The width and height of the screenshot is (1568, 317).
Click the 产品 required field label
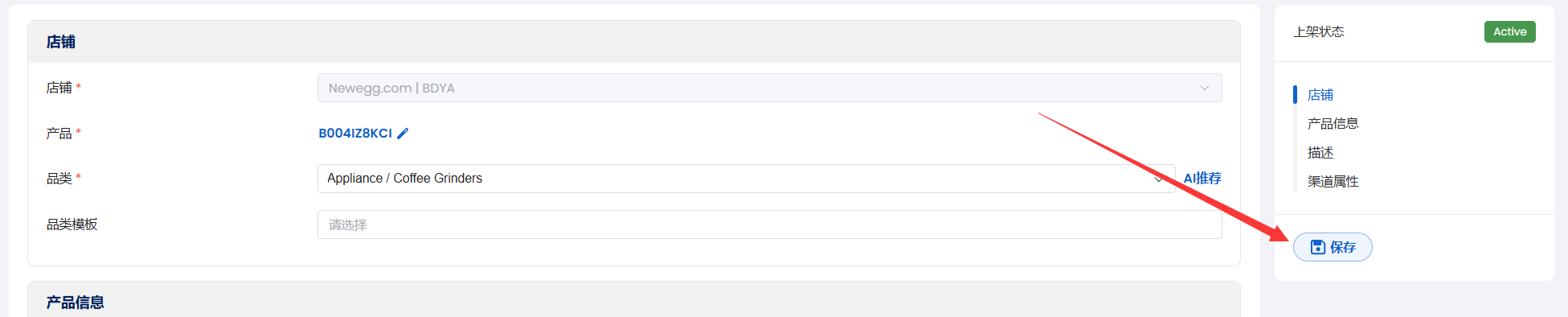[x=63, y=134]
